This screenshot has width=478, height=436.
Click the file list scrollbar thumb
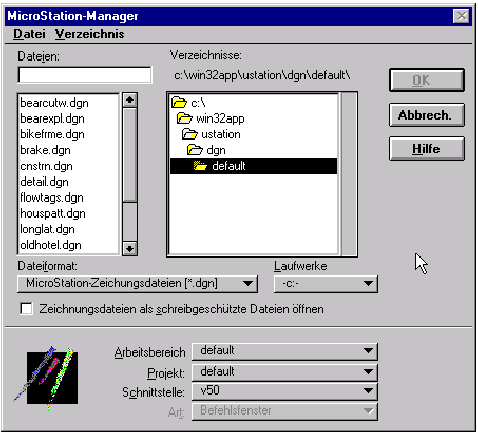tap(130, 154)
